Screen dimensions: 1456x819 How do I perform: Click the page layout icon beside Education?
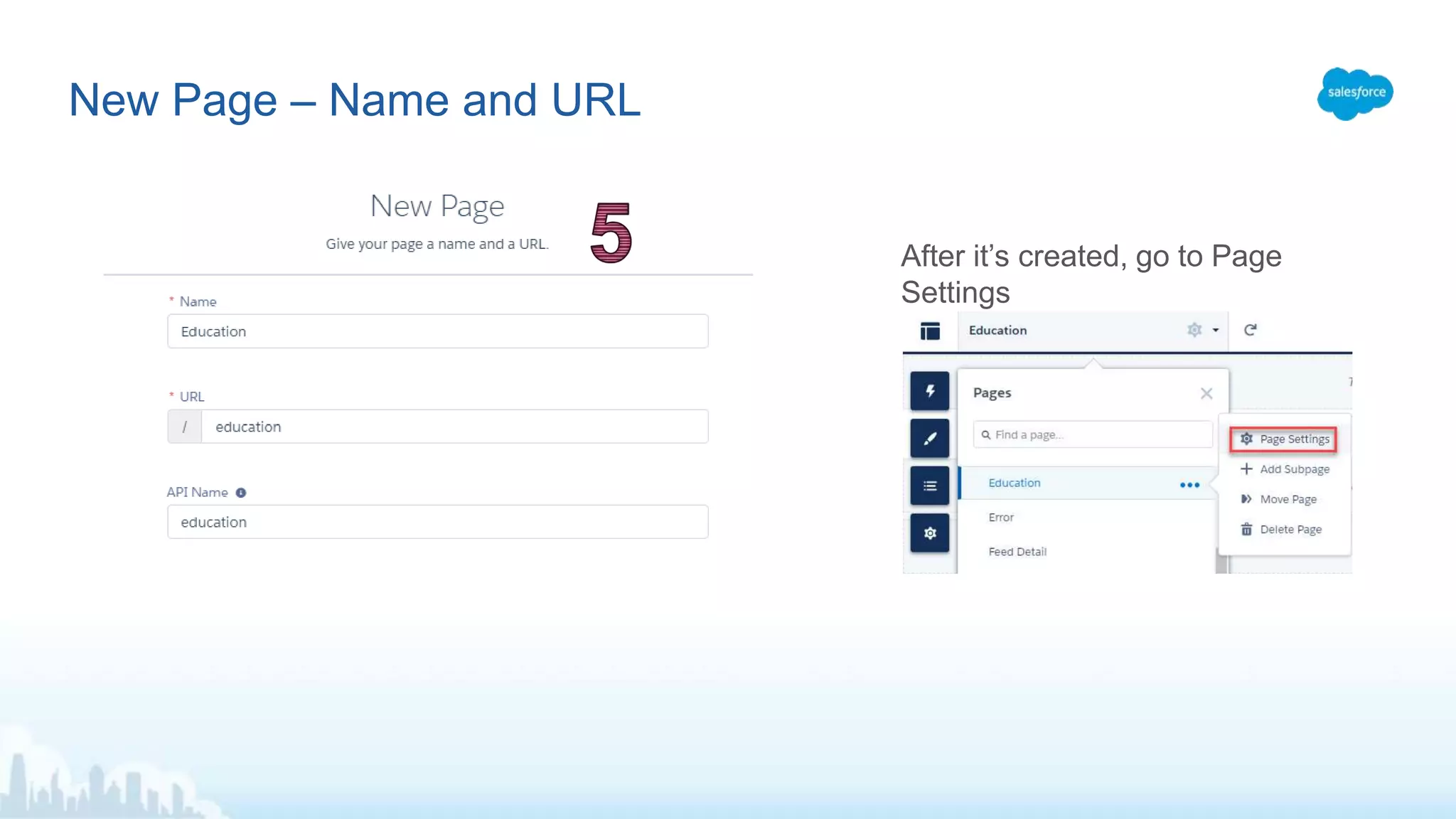click(930, 331)
